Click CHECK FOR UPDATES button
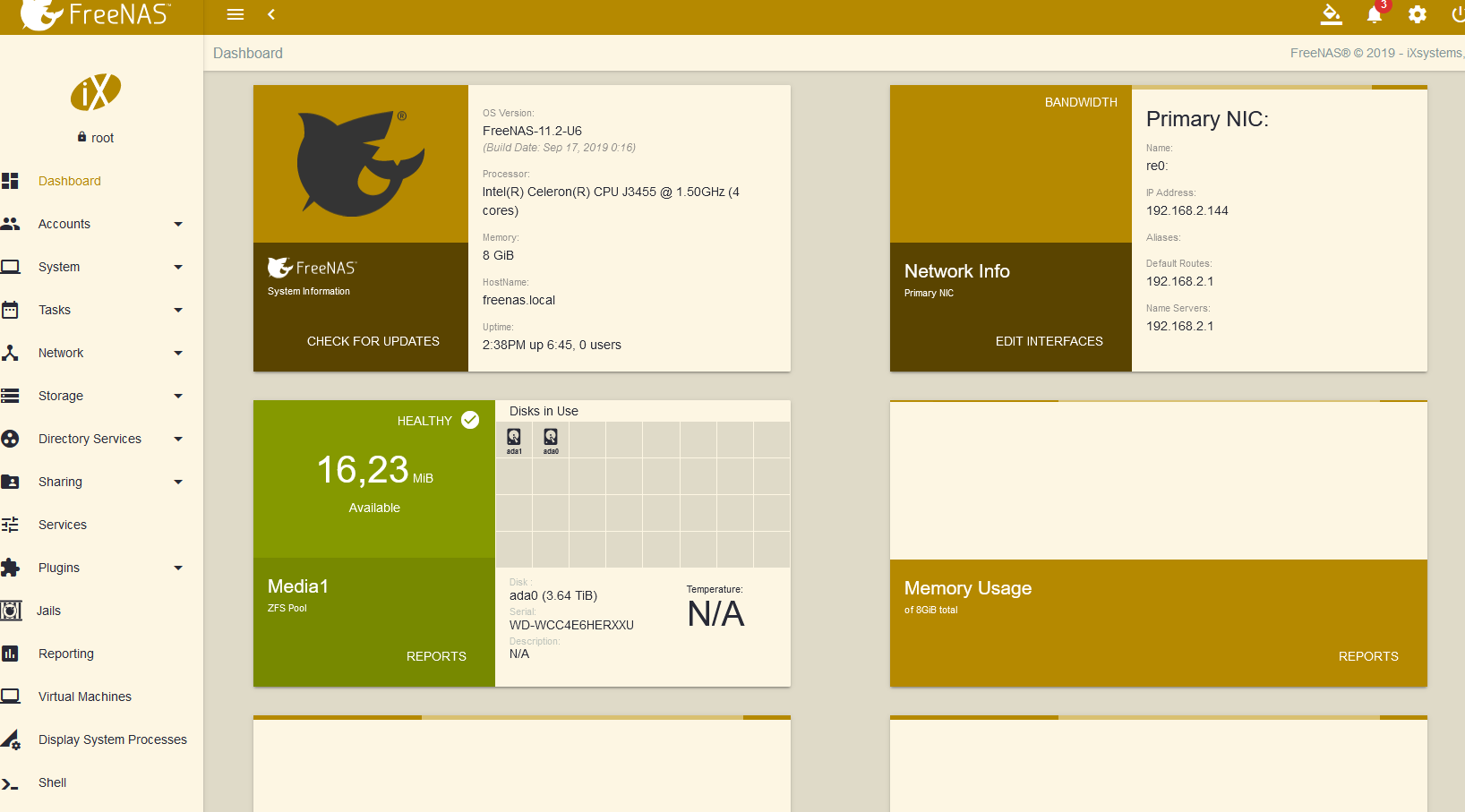The height and width of the screenshot is (812, 1465). click(373, 341)
